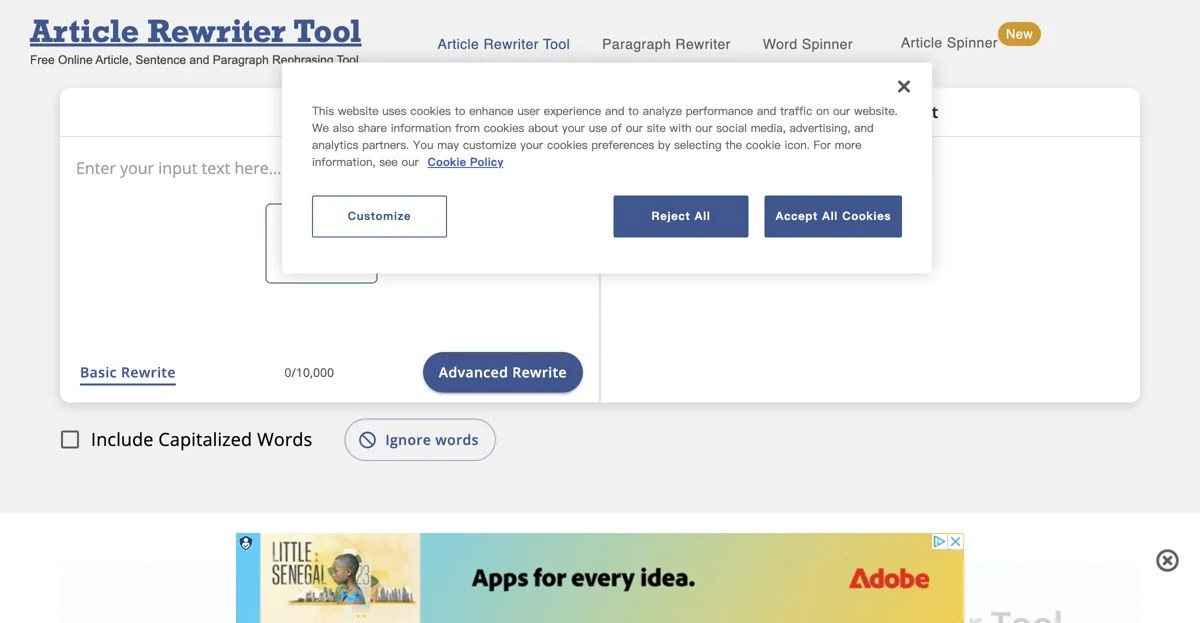Close the cookie consent dialog
The image size is (1200, 623).
point(904,86)
